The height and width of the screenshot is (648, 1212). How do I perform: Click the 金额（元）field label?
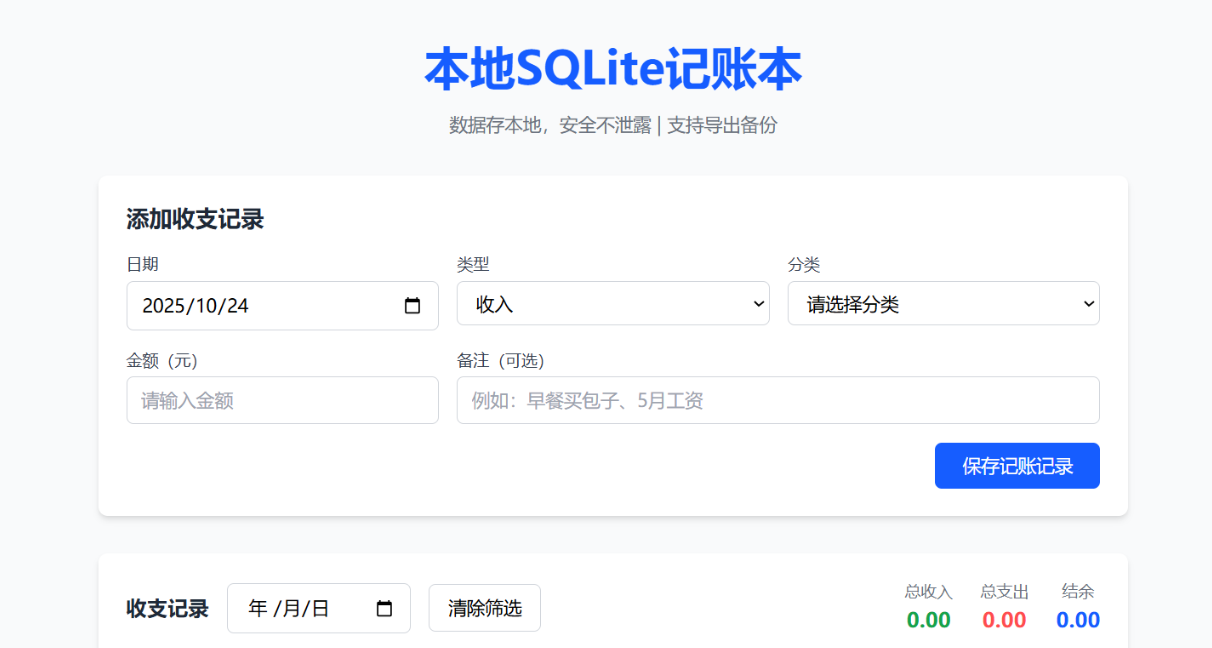click(169, 360)
